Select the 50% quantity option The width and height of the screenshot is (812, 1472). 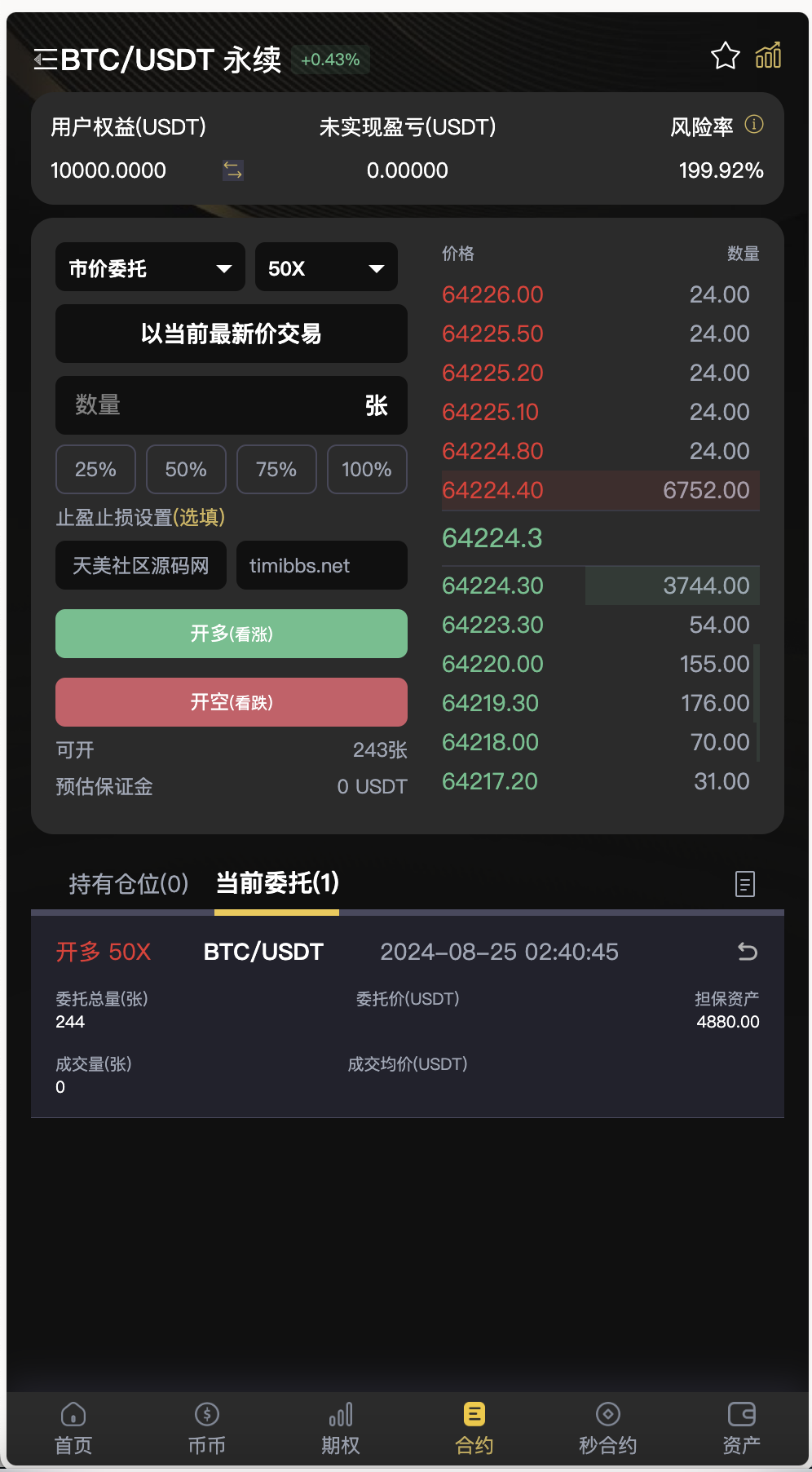pyautogui.click(x=186, y=470)
